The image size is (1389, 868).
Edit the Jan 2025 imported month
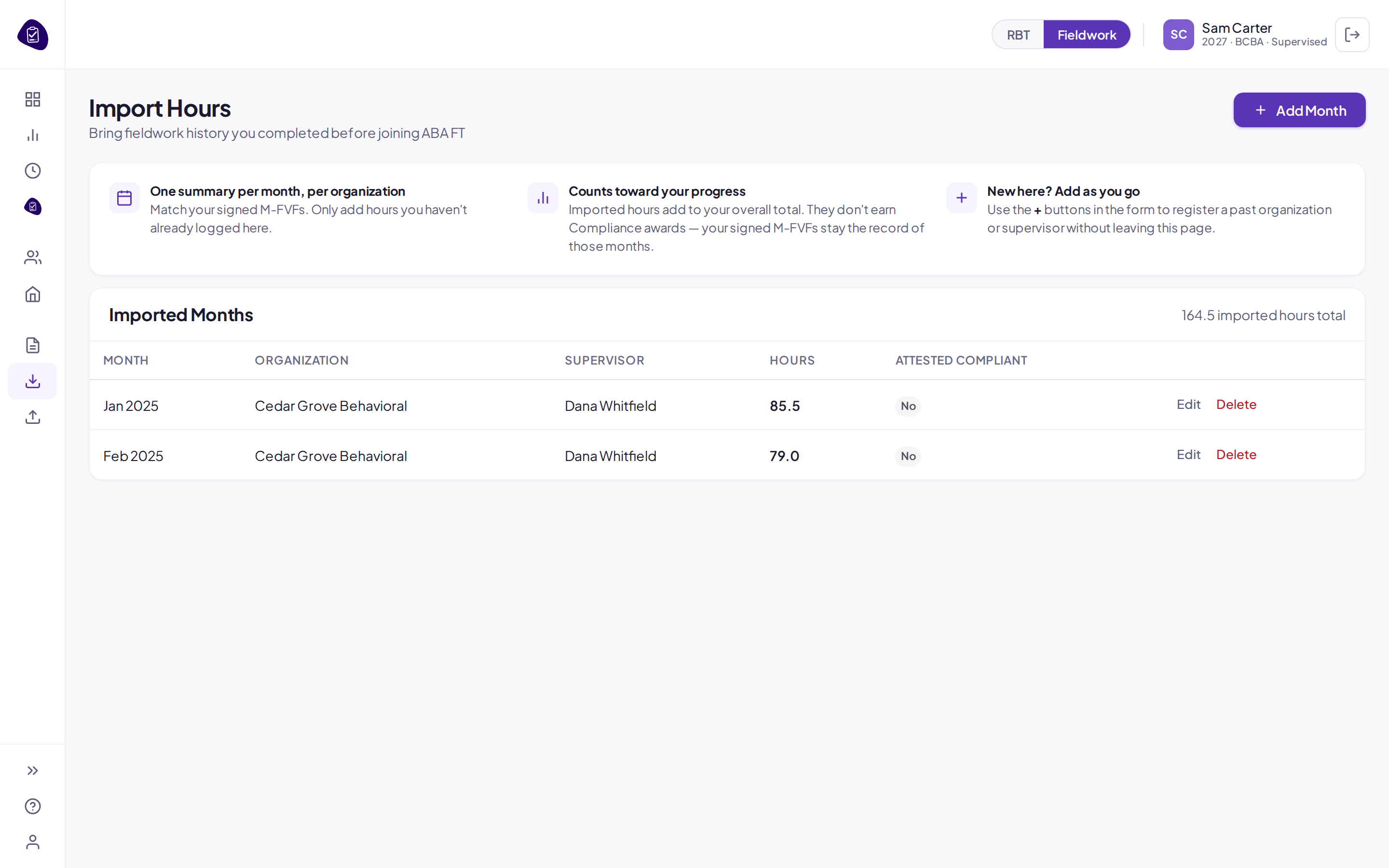pos(1188,404)
